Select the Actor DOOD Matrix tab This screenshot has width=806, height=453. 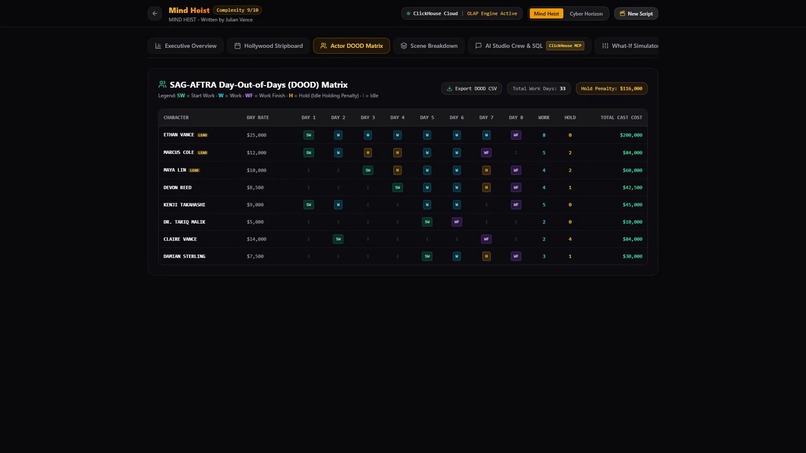352,46
